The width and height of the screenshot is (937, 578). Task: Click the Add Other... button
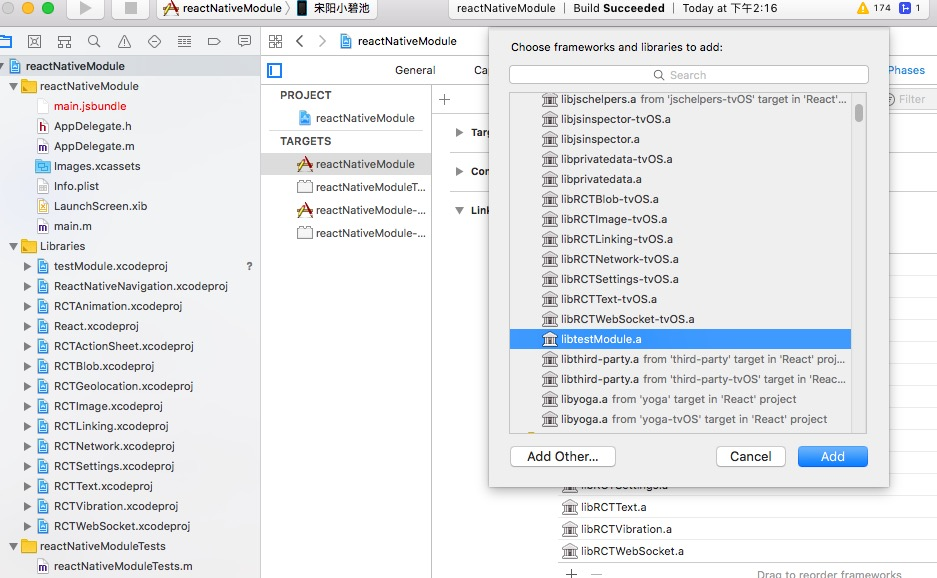click(x=562, y=457)
